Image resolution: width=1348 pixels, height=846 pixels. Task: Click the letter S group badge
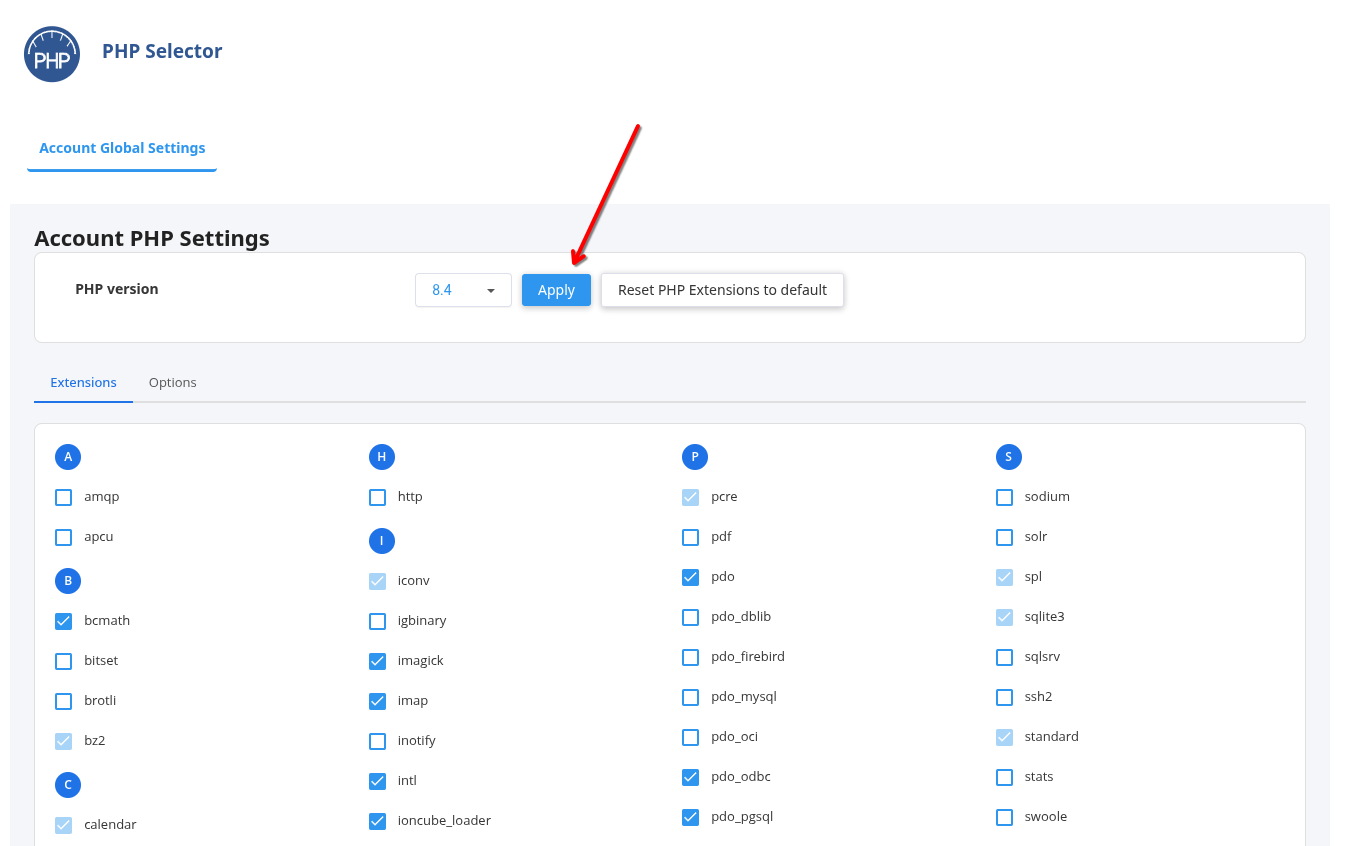click(x=1009, y=457)
